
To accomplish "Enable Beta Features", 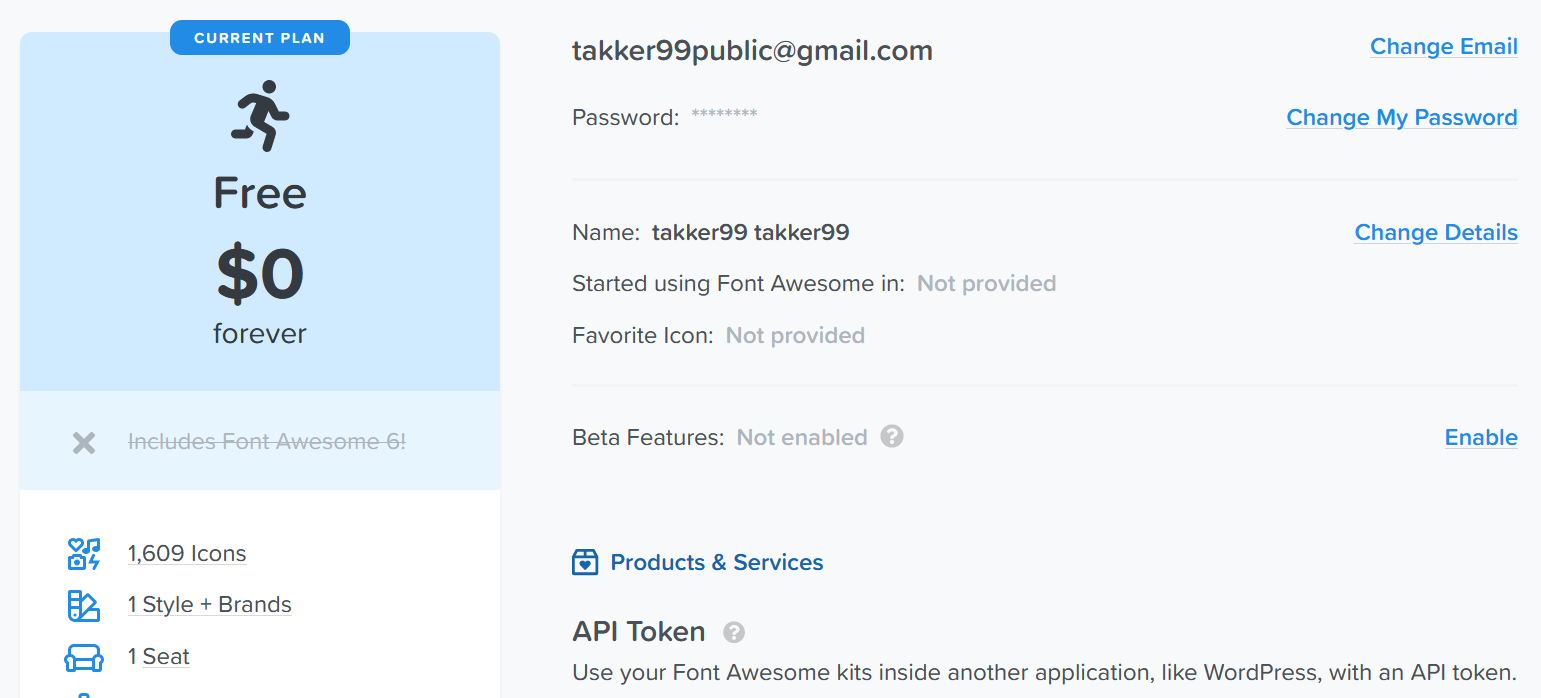I will pos(1480,438).
